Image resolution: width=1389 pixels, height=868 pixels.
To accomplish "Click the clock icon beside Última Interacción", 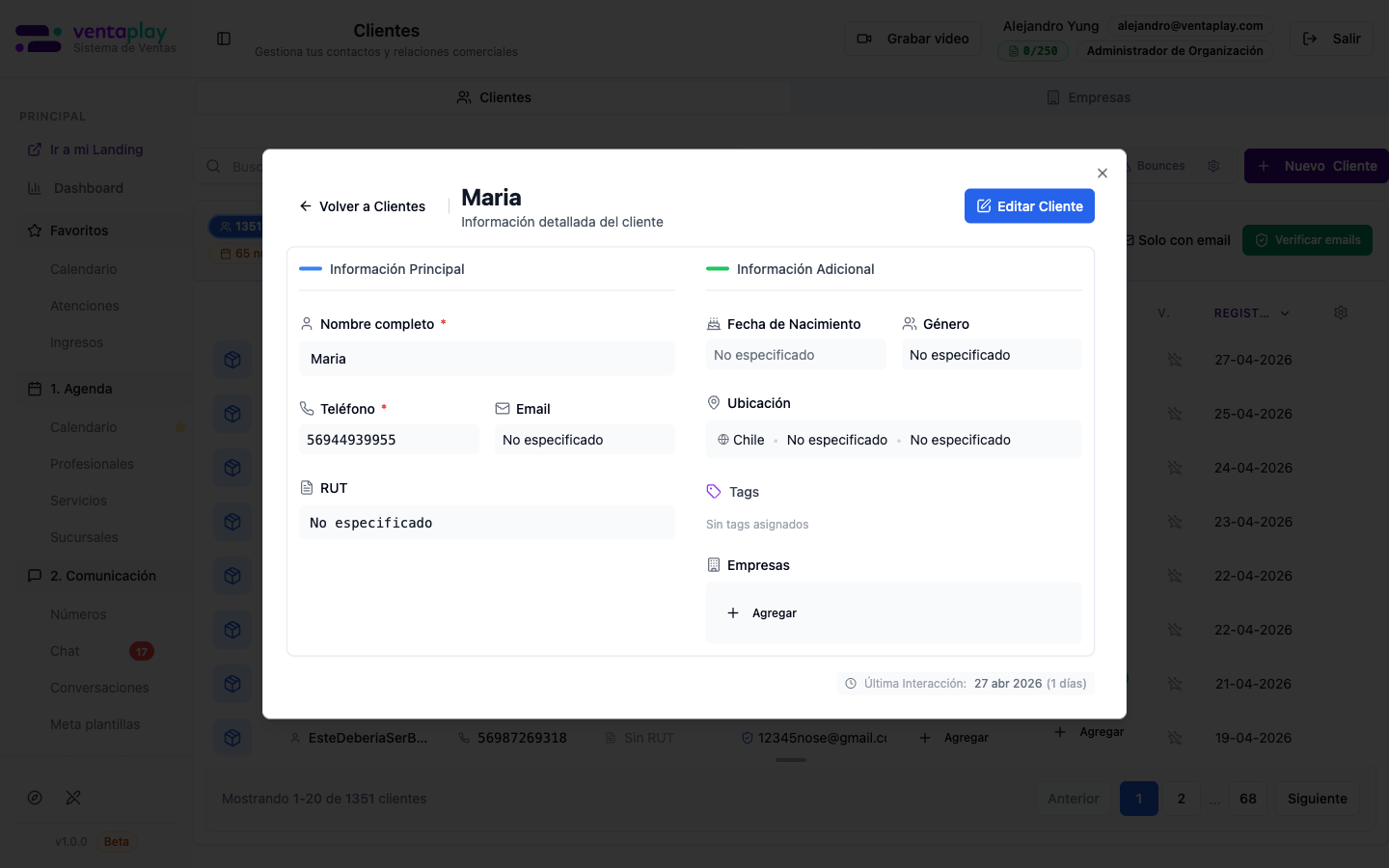I will point(850,683).
